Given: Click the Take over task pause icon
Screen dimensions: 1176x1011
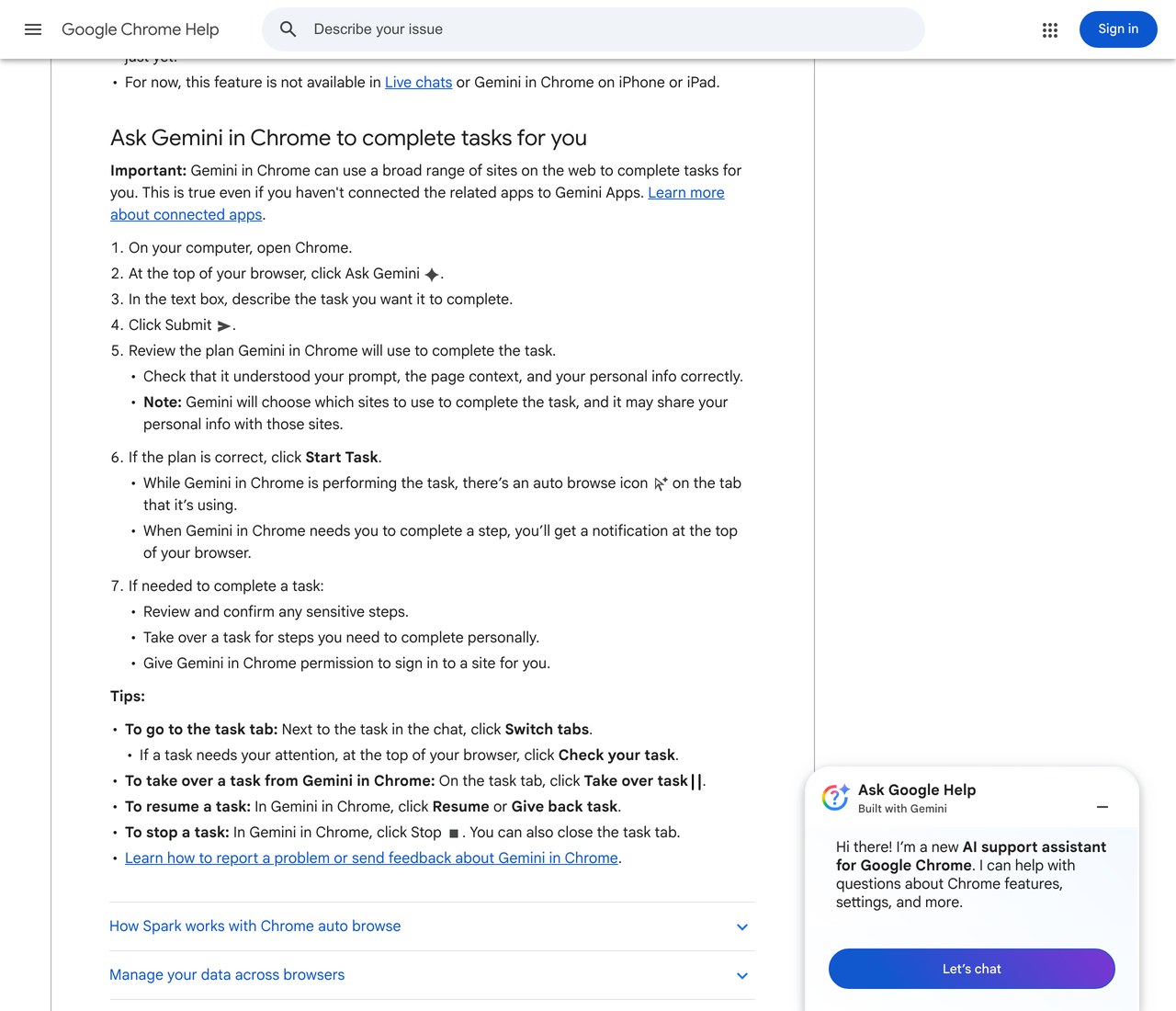Looking at the screenshot, I should pos(696,781).
